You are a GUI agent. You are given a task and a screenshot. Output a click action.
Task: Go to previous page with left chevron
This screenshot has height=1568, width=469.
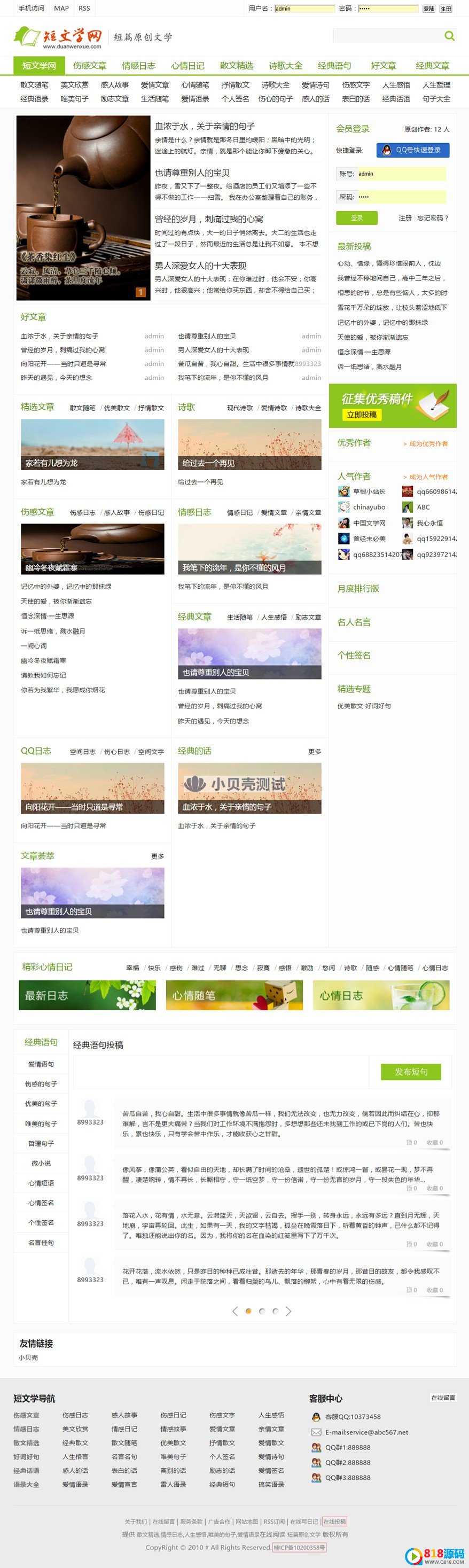(x=235, y=1311)
